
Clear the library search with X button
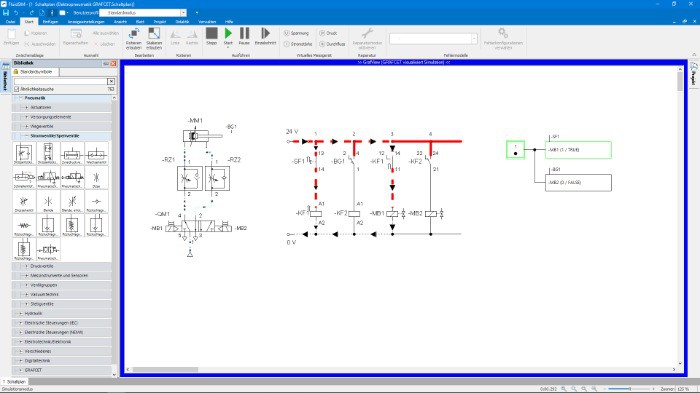click(111, 81)
